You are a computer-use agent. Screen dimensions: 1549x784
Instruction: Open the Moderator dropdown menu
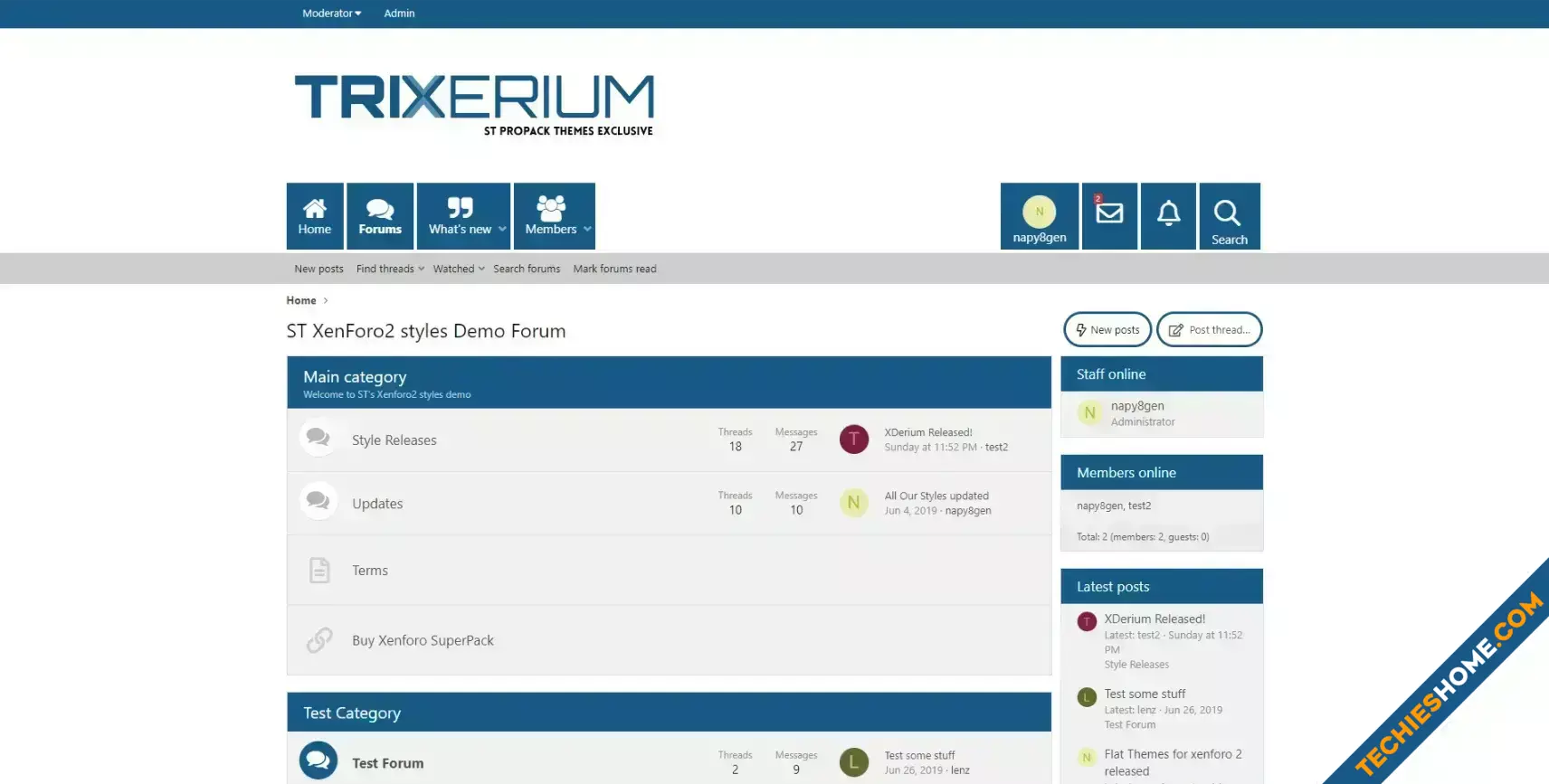pos(331,14)
